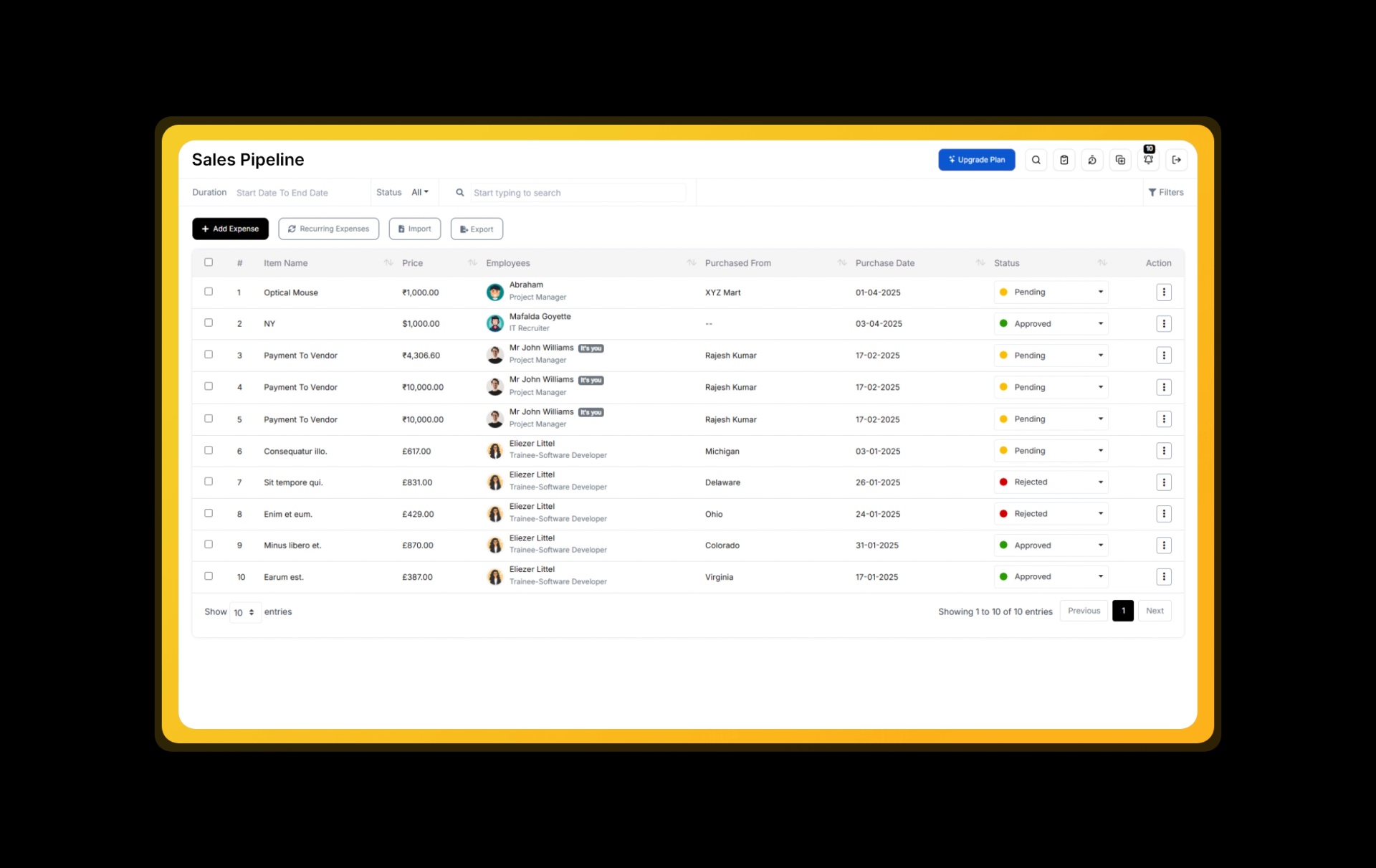
Task: Click the Add Expense button
Action: pyautogui.click(x=230, y=229)
